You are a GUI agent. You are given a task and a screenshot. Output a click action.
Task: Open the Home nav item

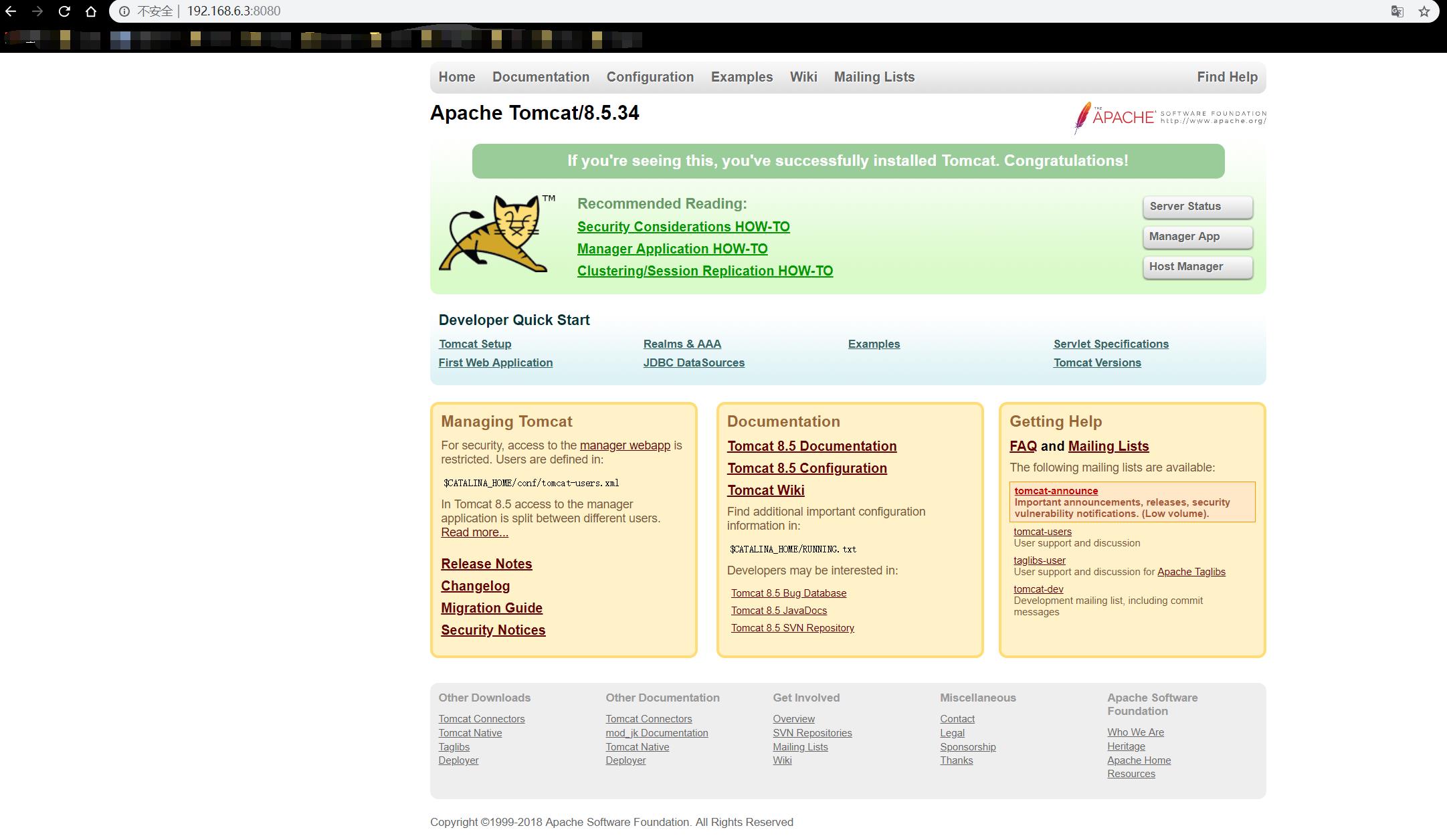(x=457, y=77)
